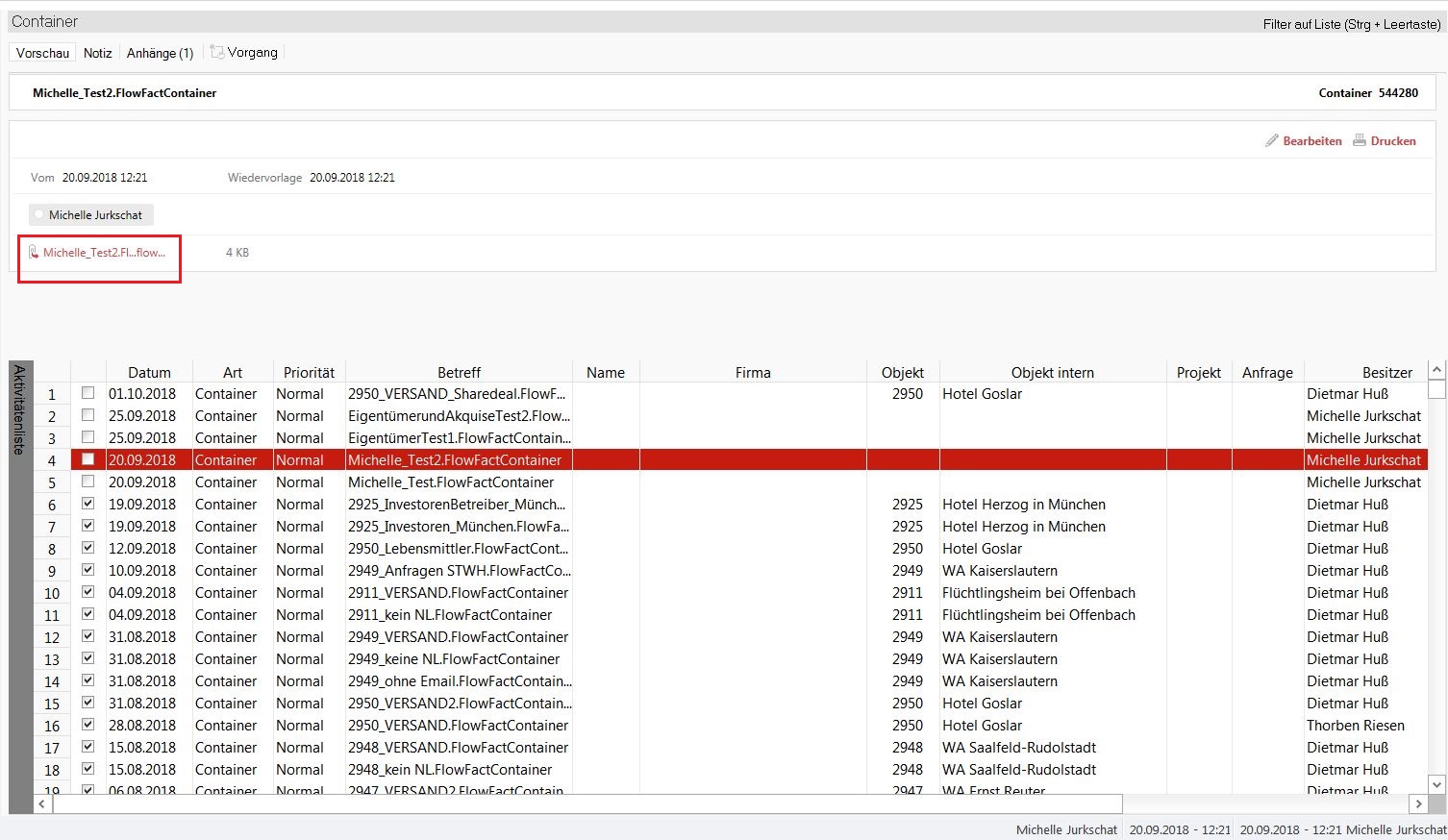Click the Vorgang icon in toolbar
Viewport: 1448px width, 840px height.
(217, 53)
